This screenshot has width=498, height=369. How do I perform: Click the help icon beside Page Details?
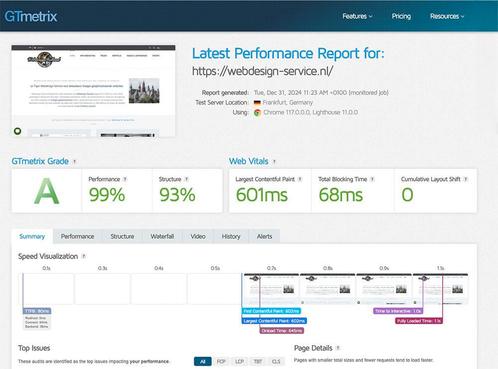point(338,348)
